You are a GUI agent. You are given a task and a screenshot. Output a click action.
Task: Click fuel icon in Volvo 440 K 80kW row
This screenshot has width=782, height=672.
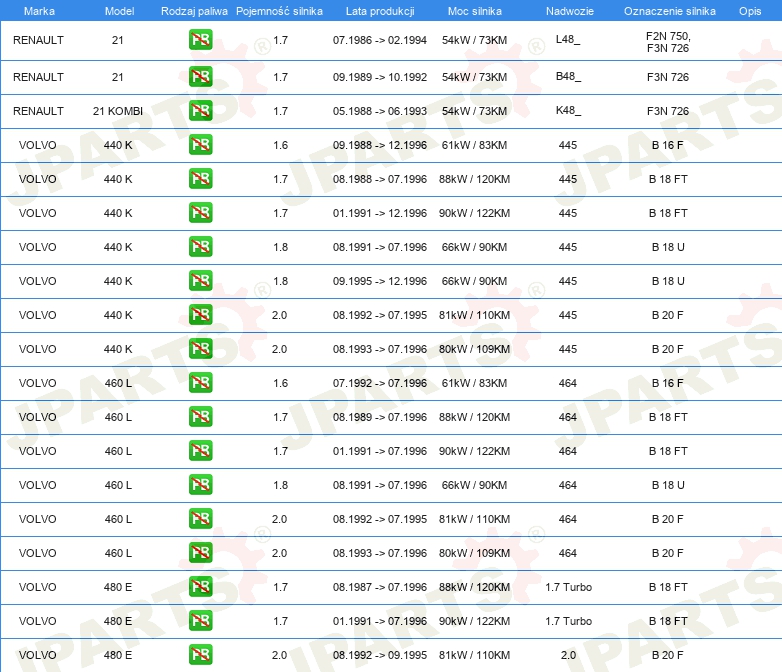coord(200,348)
